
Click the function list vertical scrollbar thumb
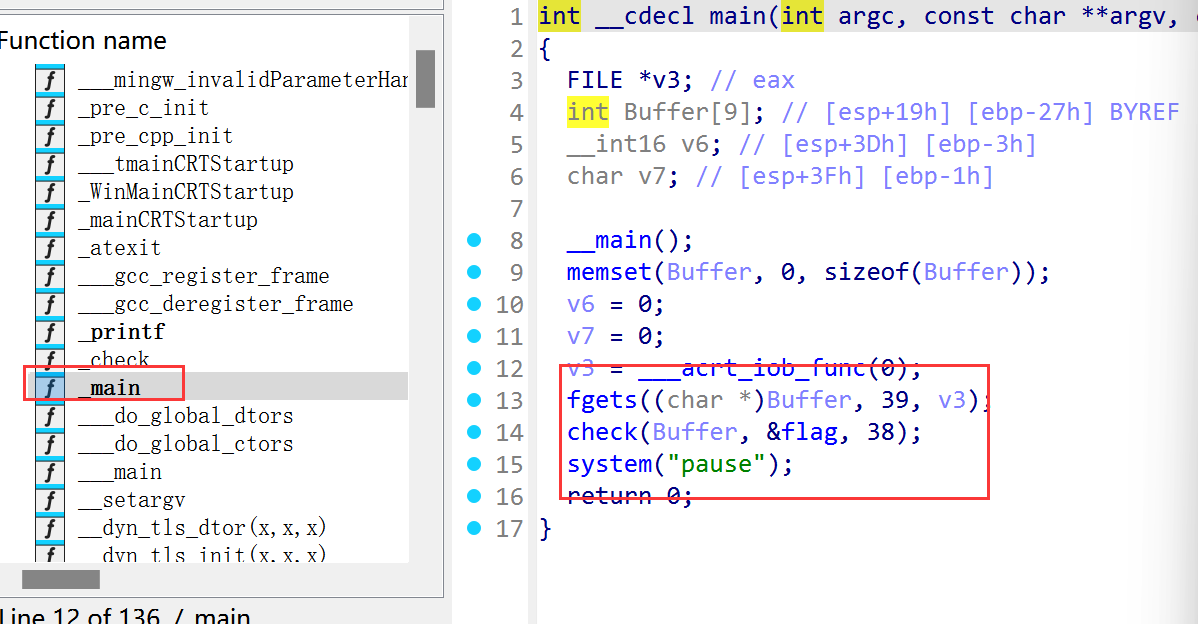point(425,78)
